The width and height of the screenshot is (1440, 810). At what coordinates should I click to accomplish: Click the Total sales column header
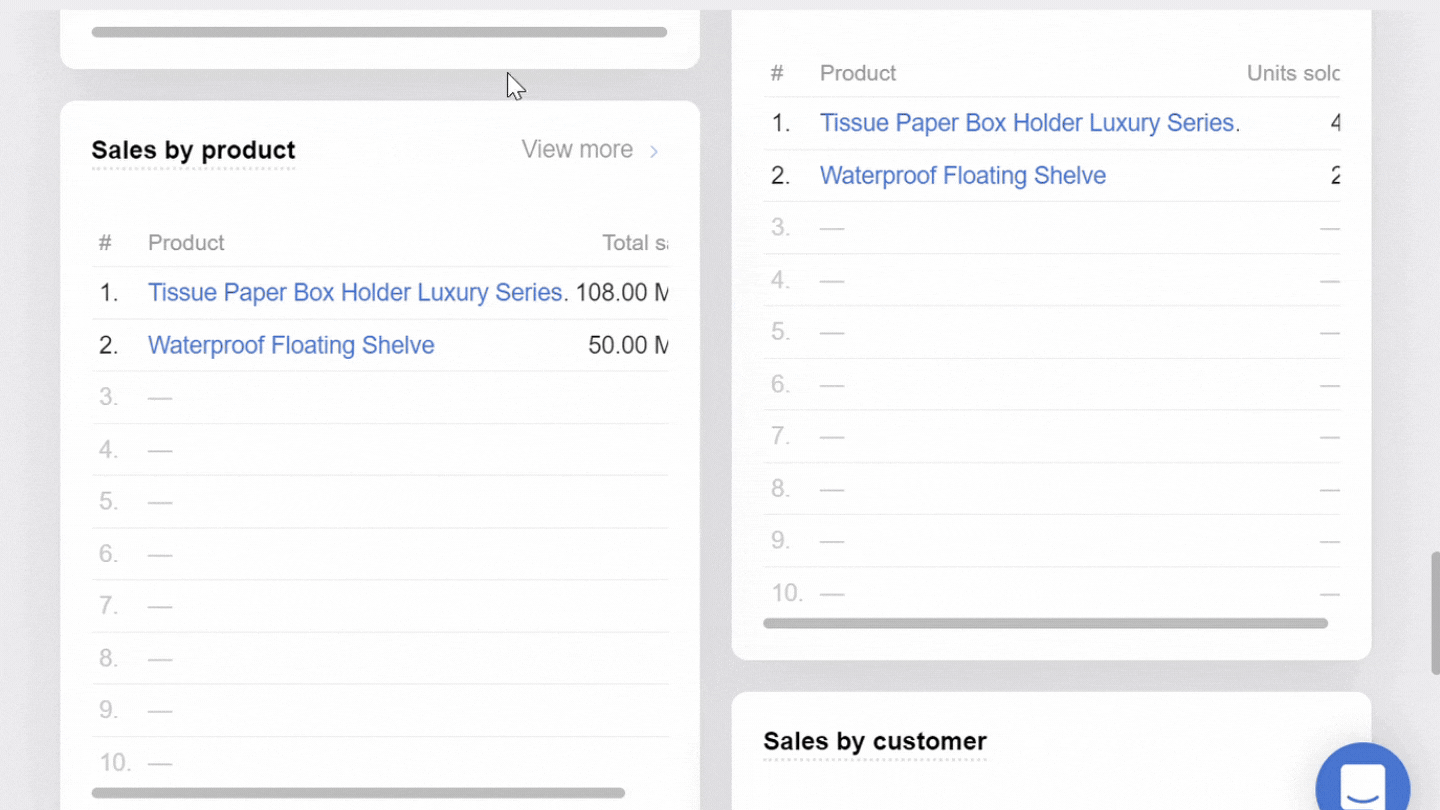[635, 243]
